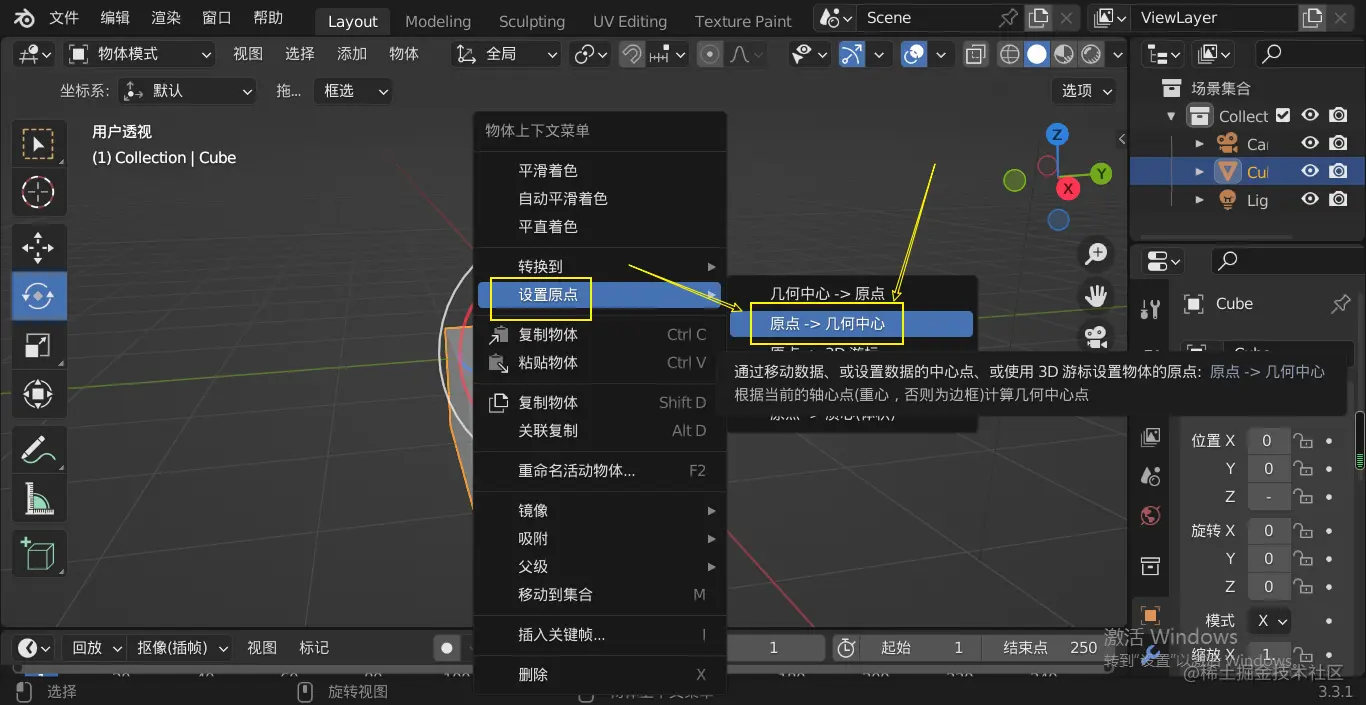Choose 原点 -> 几何中心 in submenu

click(x=851, y=324)
